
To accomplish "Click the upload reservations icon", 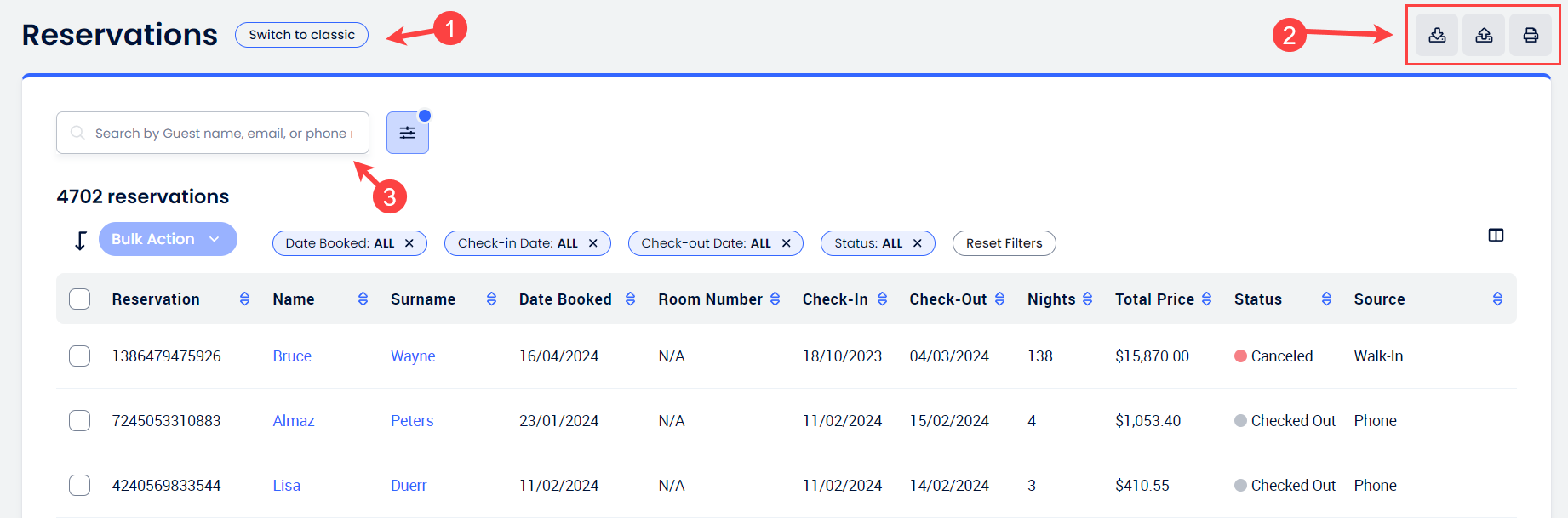I will click(1484, 35).
